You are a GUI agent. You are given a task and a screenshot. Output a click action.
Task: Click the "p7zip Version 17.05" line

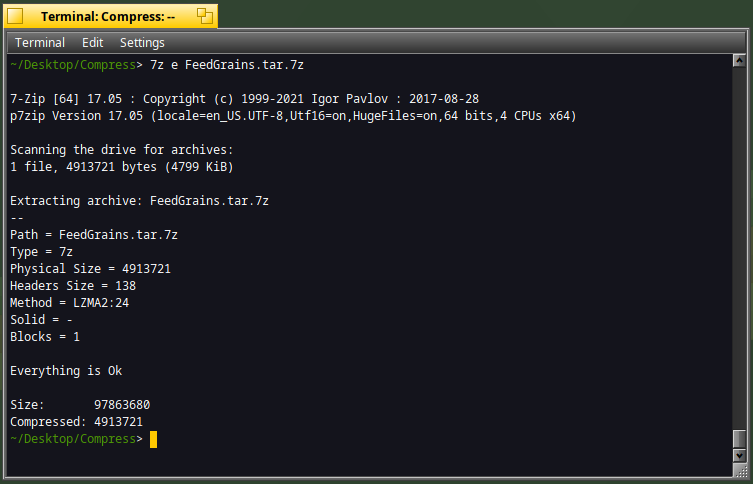pyautogui.click(x=293, y=116)
